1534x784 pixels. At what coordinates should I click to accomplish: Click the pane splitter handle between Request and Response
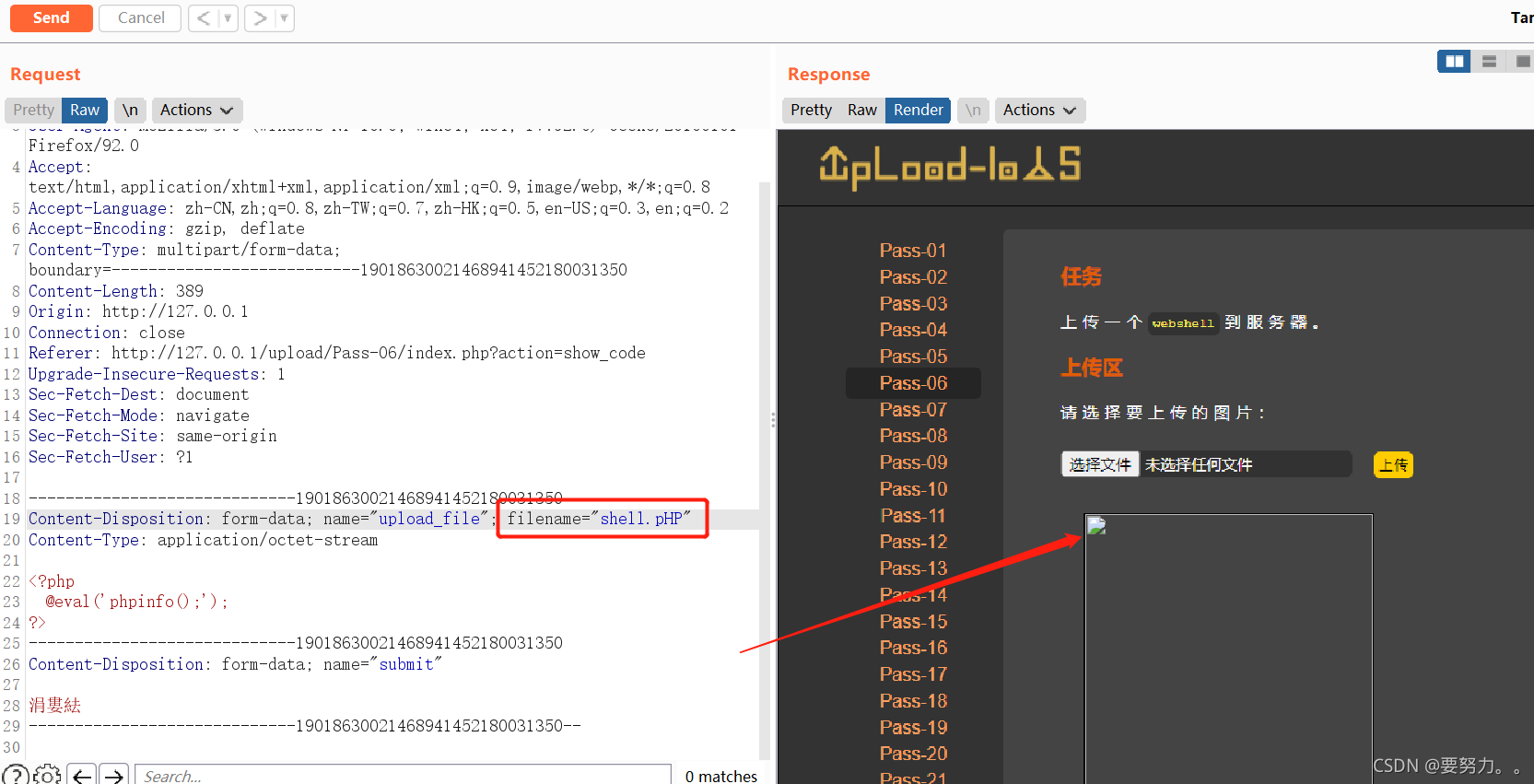pos(773,420)
